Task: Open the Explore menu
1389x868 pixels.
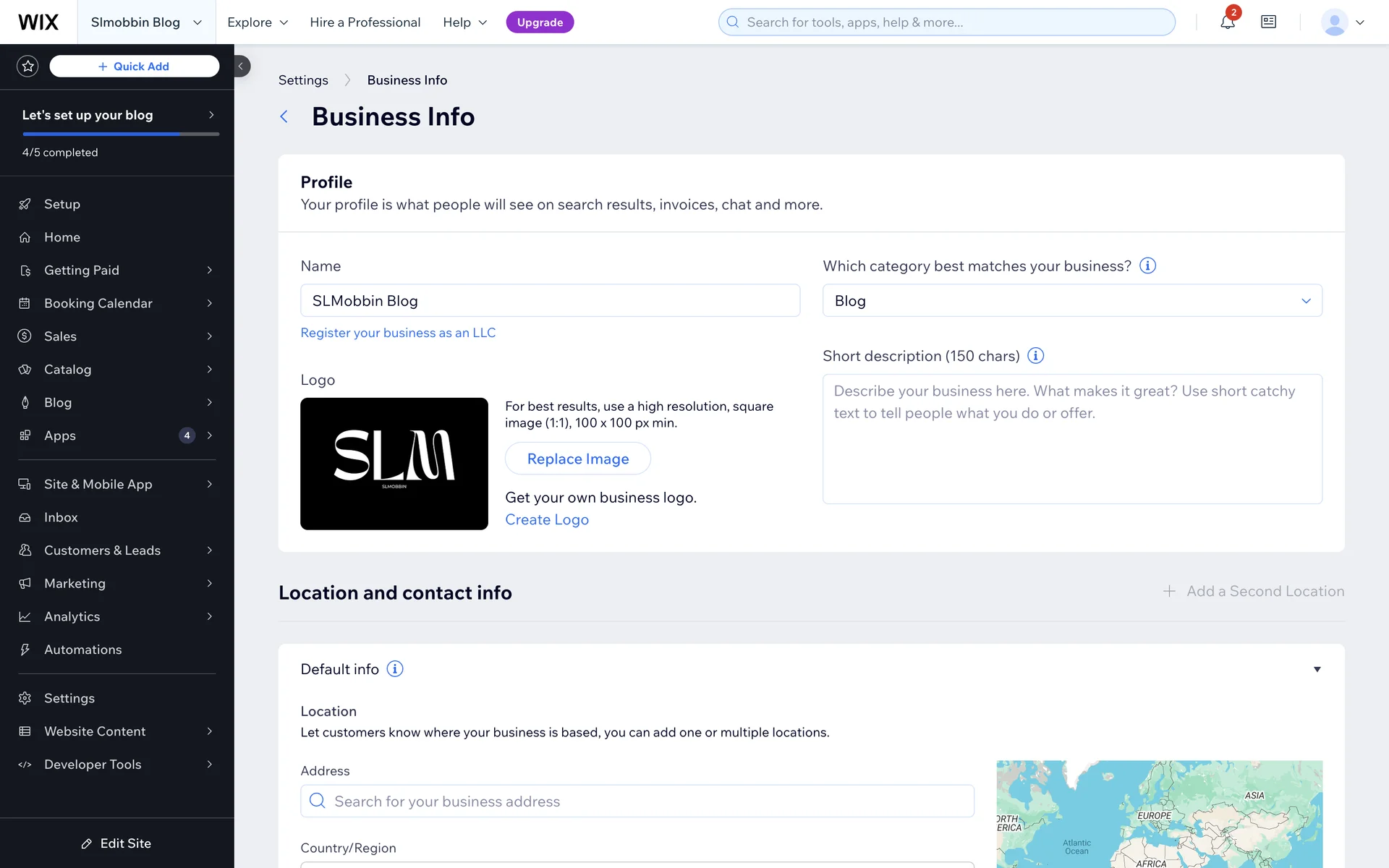Action: 258,22
